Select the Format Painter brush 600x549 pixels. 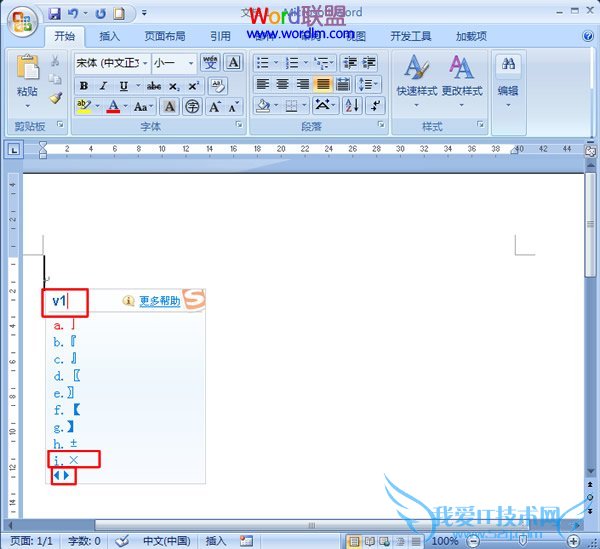pos(55,98)
